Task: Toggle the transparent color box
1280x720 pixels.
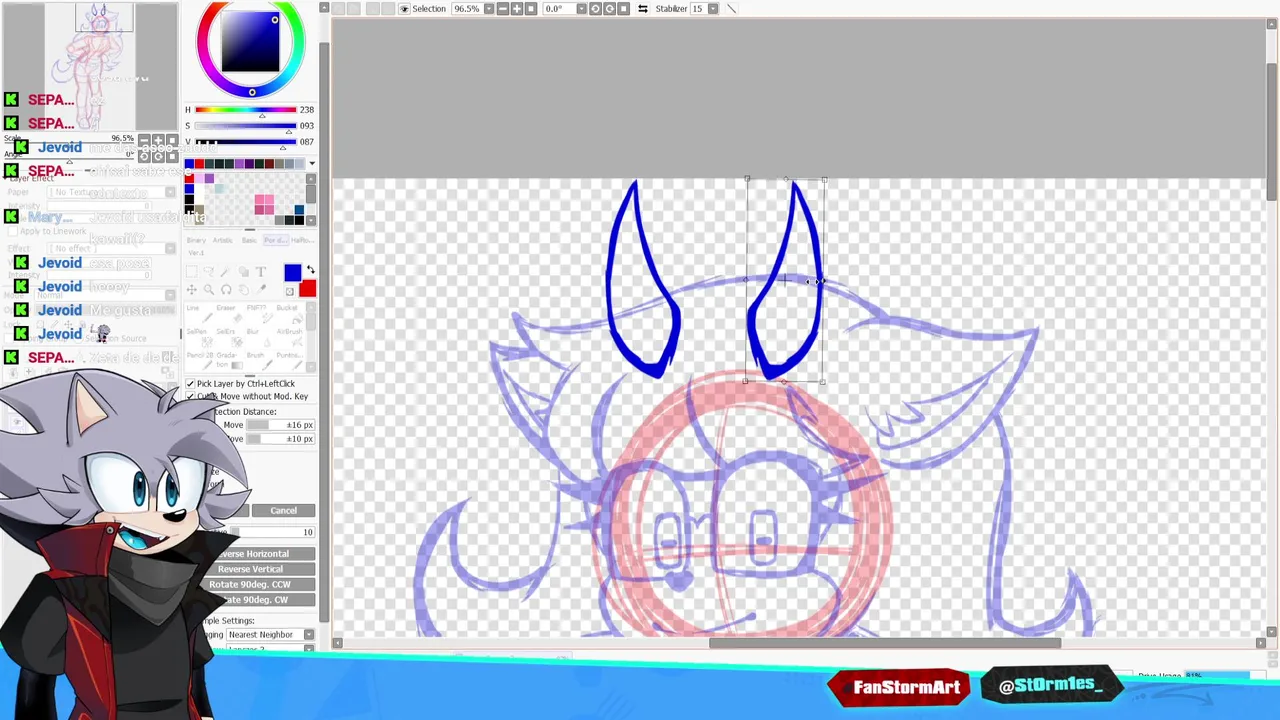Action: [x=290, y=291]
